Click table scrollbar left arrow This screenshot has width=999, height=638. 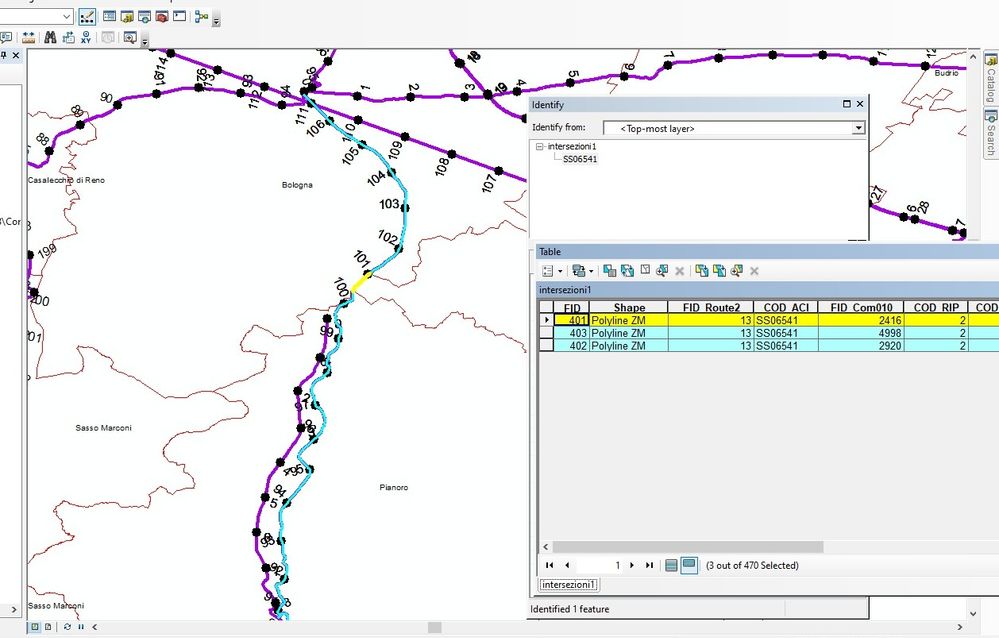(x=545, y=547)
